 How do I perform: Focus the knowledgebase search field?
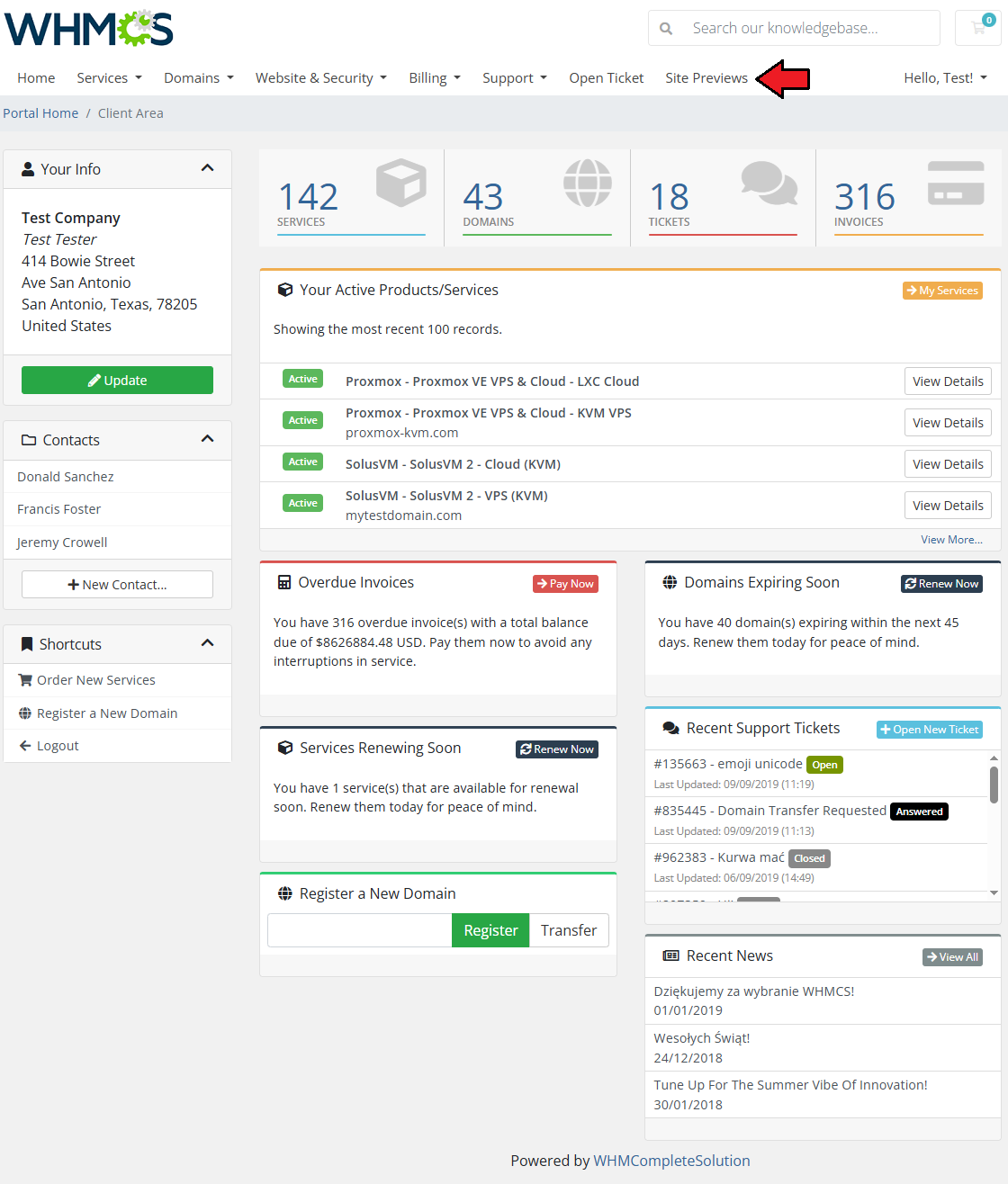[x=810, y=29]
